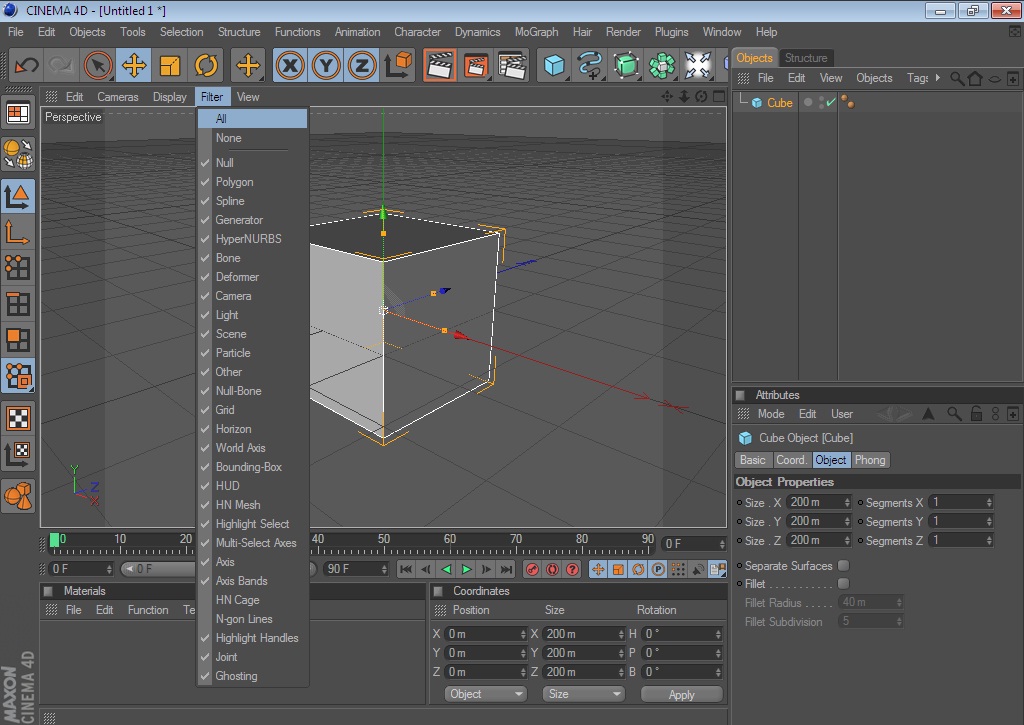The width and height of the screenshot is (1024, 725).
Task: Select the Use Points tool
Action: click(18, 267)
